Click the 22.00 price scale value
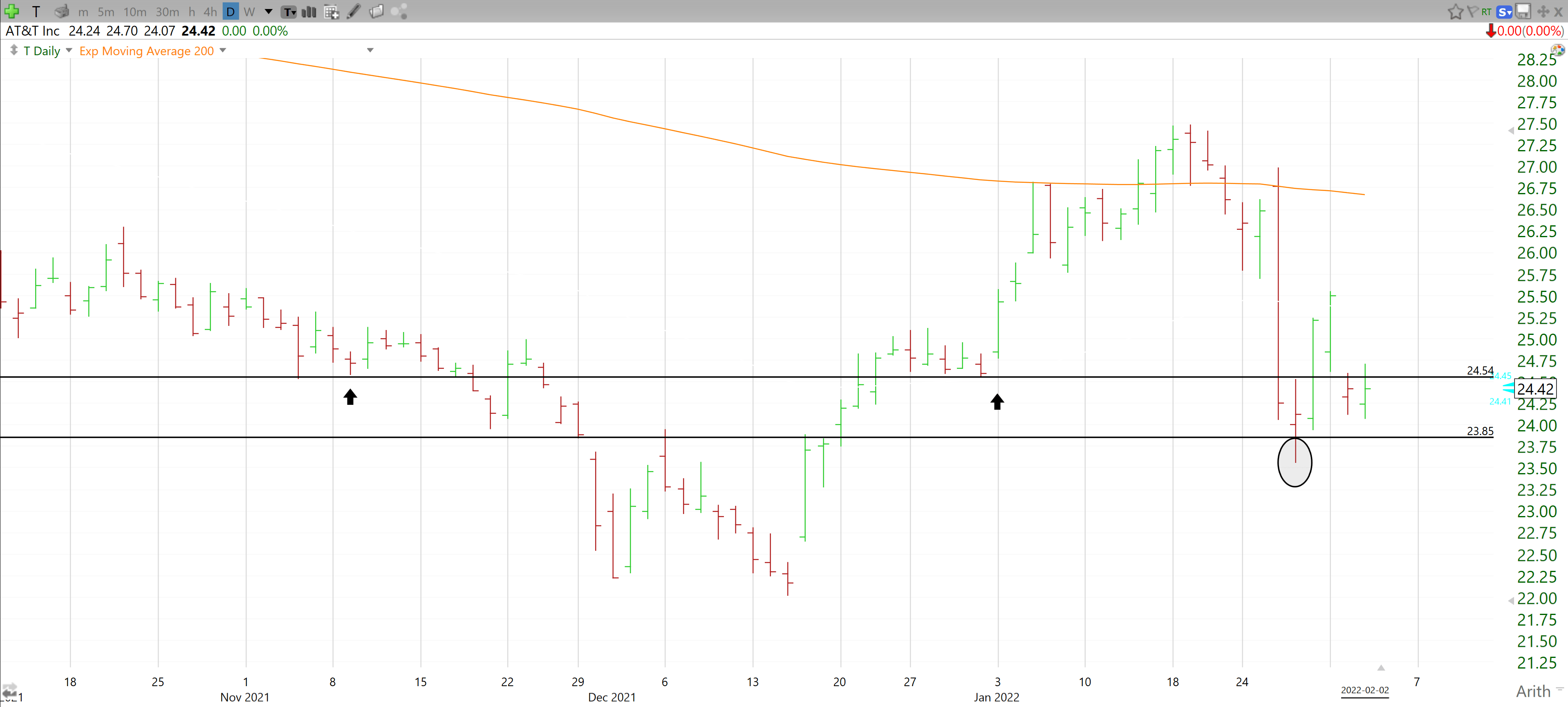The width and height of the screenshot is (1568, 707). 1537,599
